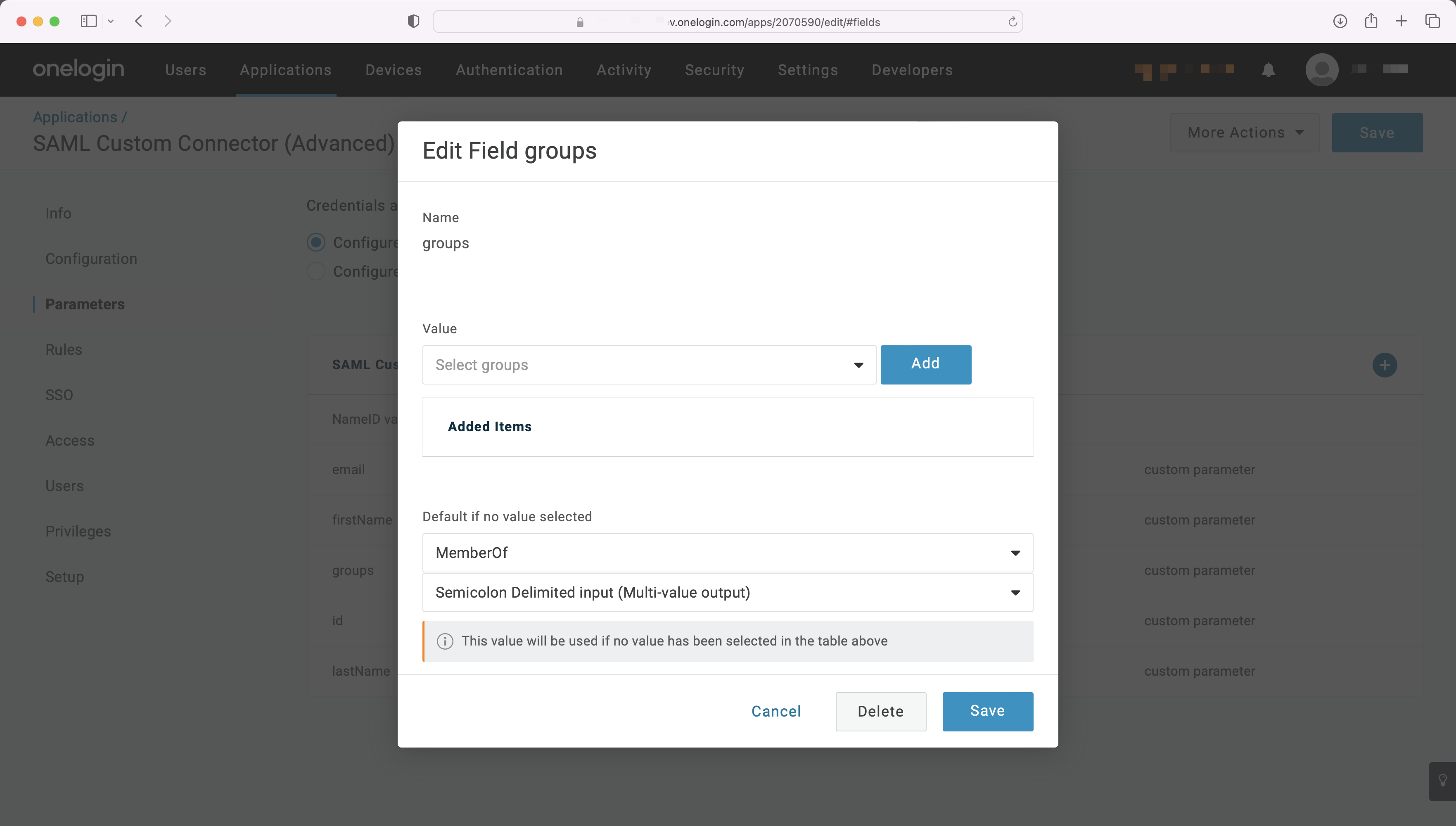This screenshot has height=826, width=1456.
Task: Select the first Configure radio button
Action: (x=316, y=242)
